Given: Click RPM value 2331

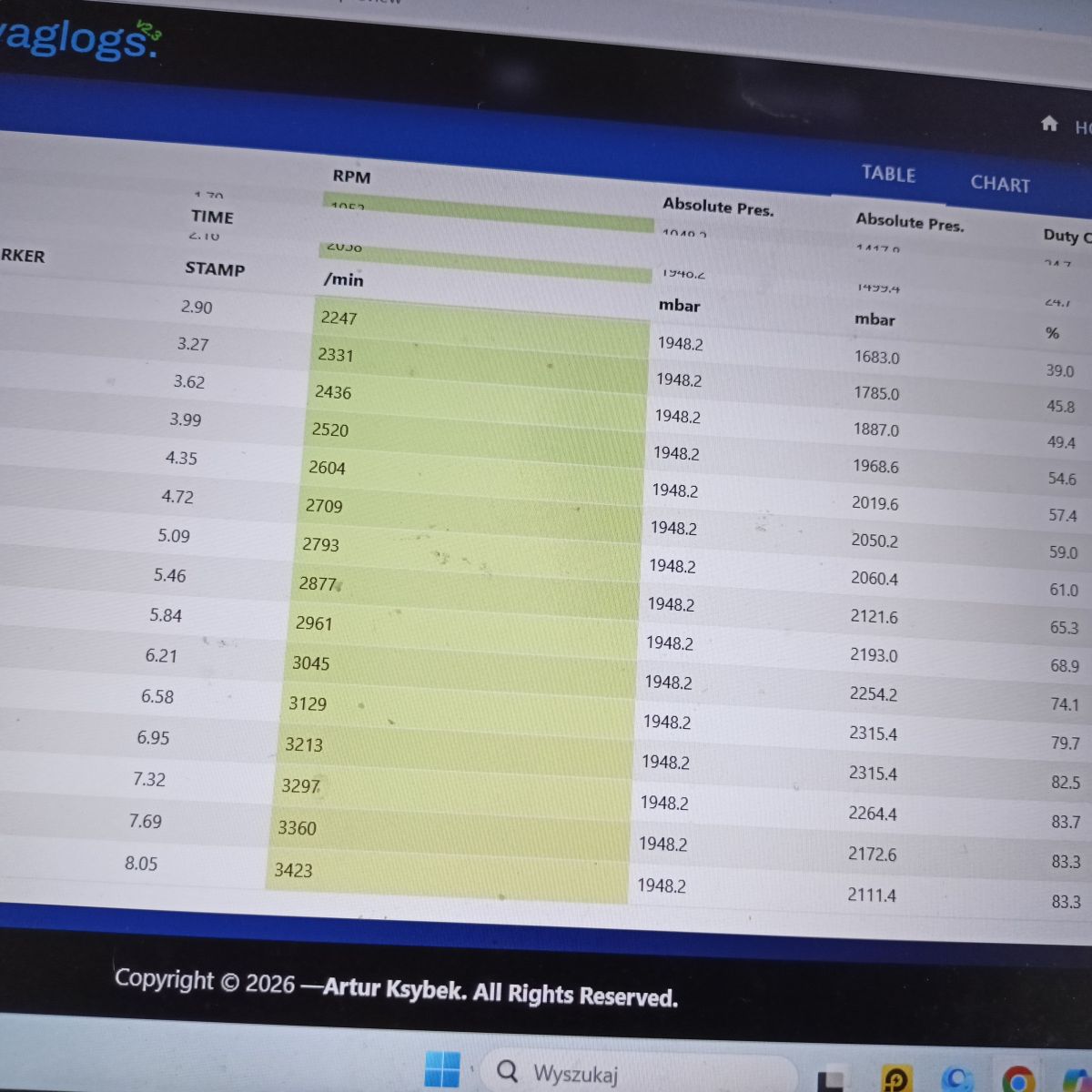Looking at the screenshot, I should (x=336, y=355).
